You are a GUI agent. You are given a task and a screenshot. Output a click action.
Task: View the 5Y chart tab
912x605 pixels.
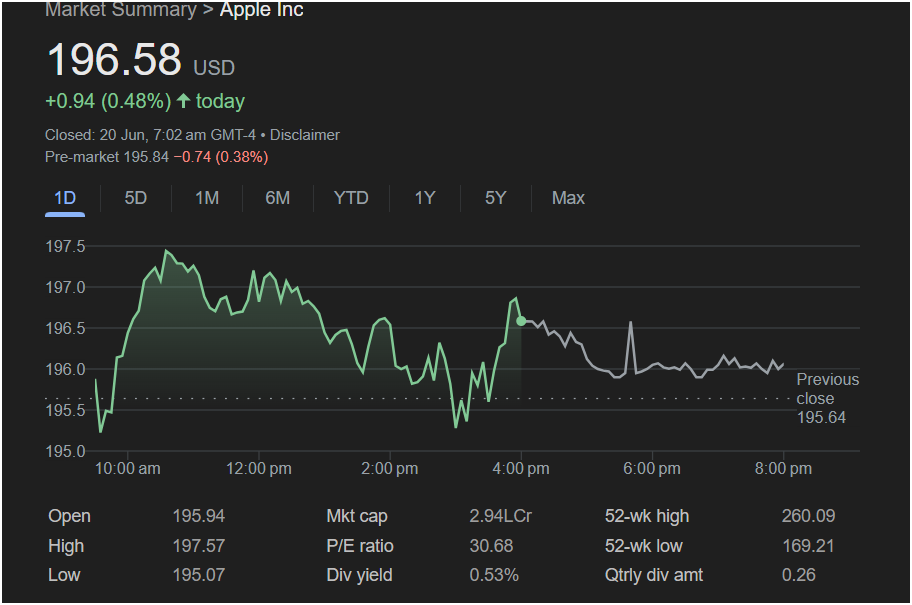click(496, 198)
